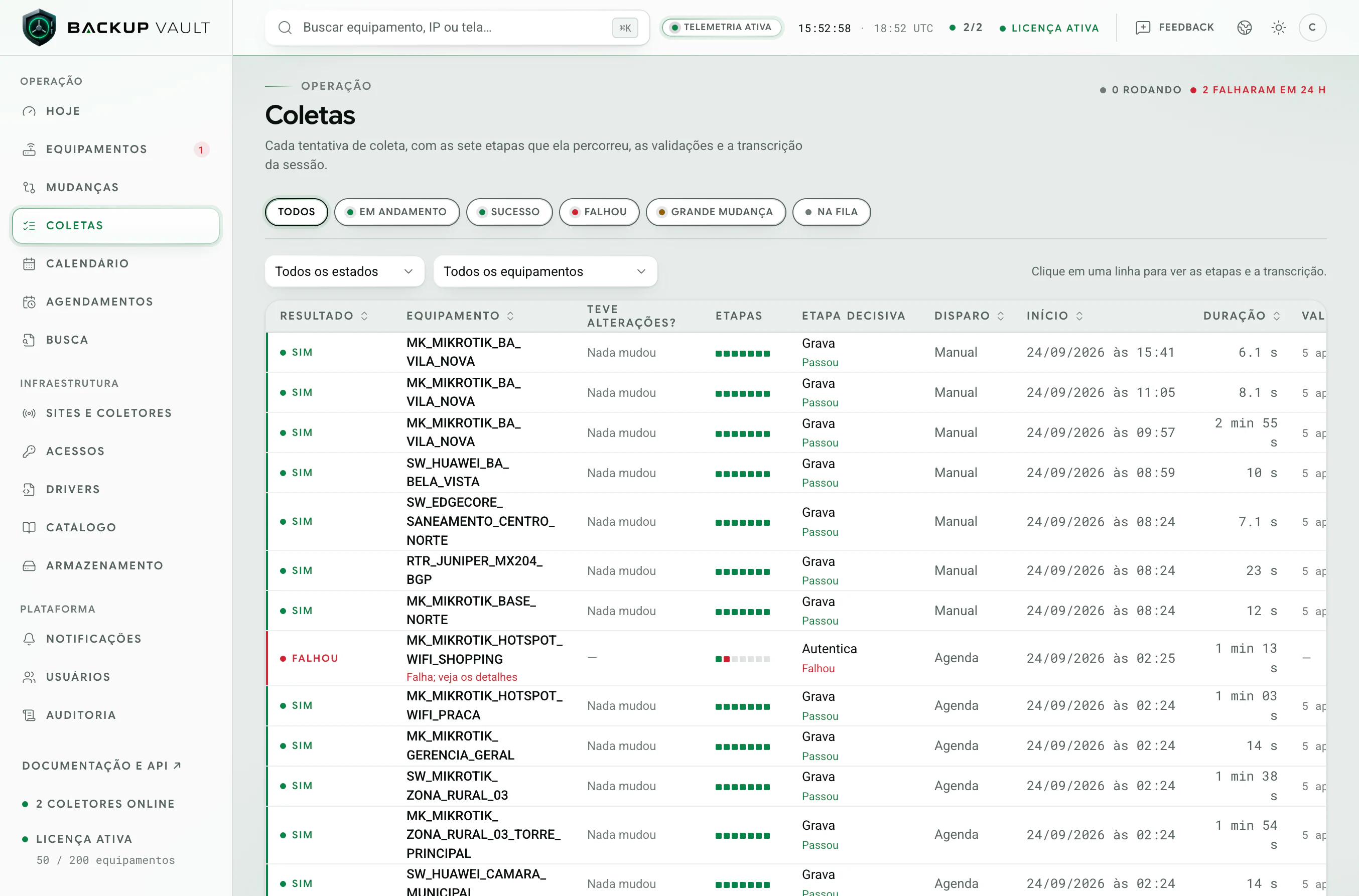
Task: Click the search magnifier icon
Action: click(x=285, y=28)
